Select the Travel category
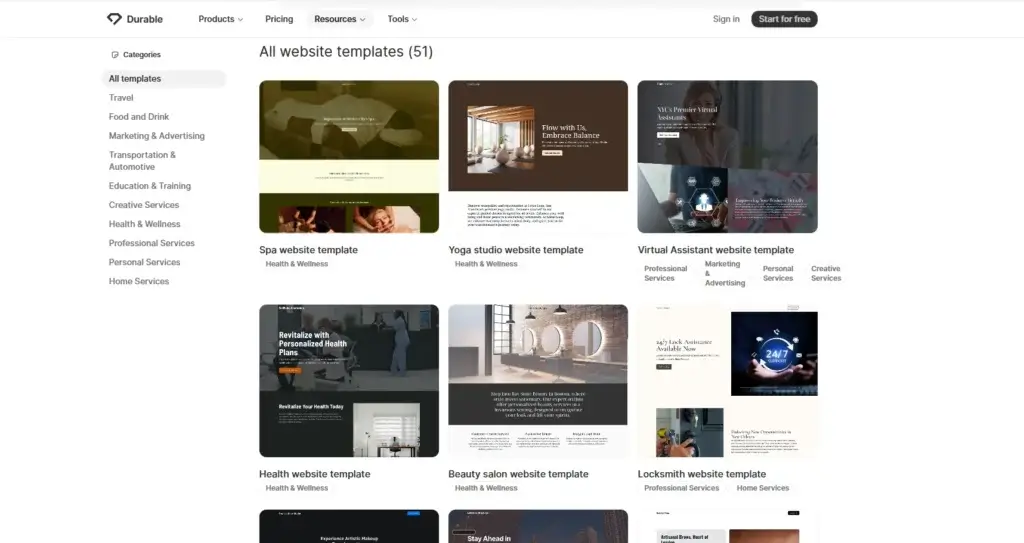 [121, 97]
